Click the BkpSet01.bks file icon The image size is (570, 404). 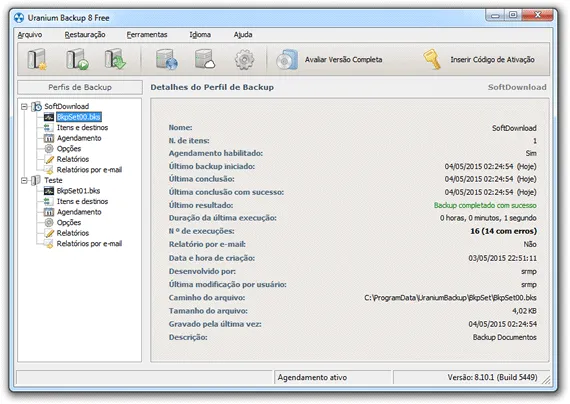point(49,191)
